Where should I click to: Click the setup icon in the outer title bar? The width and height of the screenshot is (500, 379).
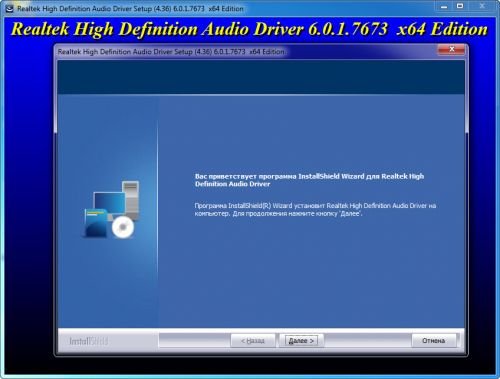click(9, 9)
